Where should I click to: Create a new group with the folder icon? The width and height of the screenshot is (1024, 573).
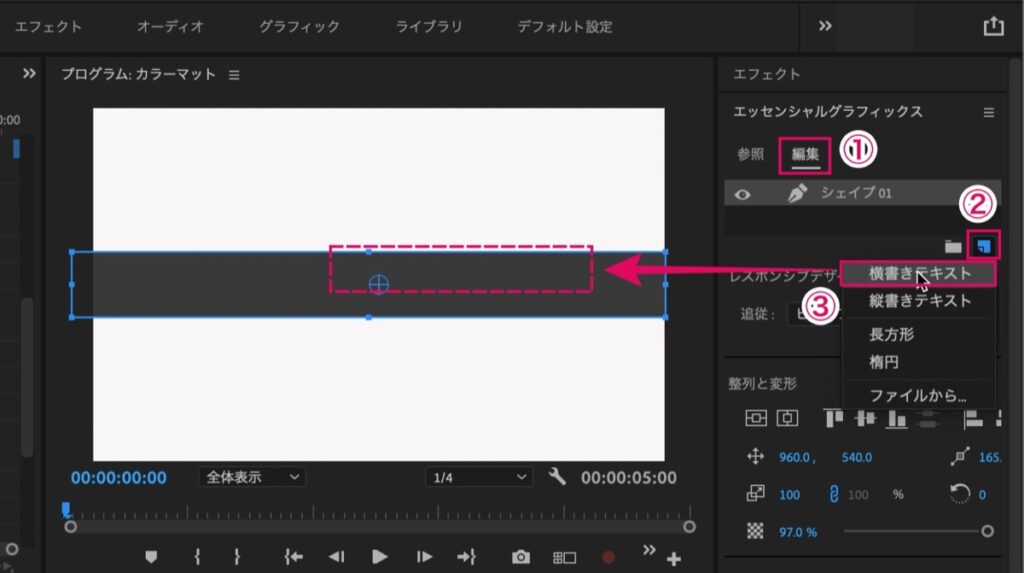(x=953, y=246)
